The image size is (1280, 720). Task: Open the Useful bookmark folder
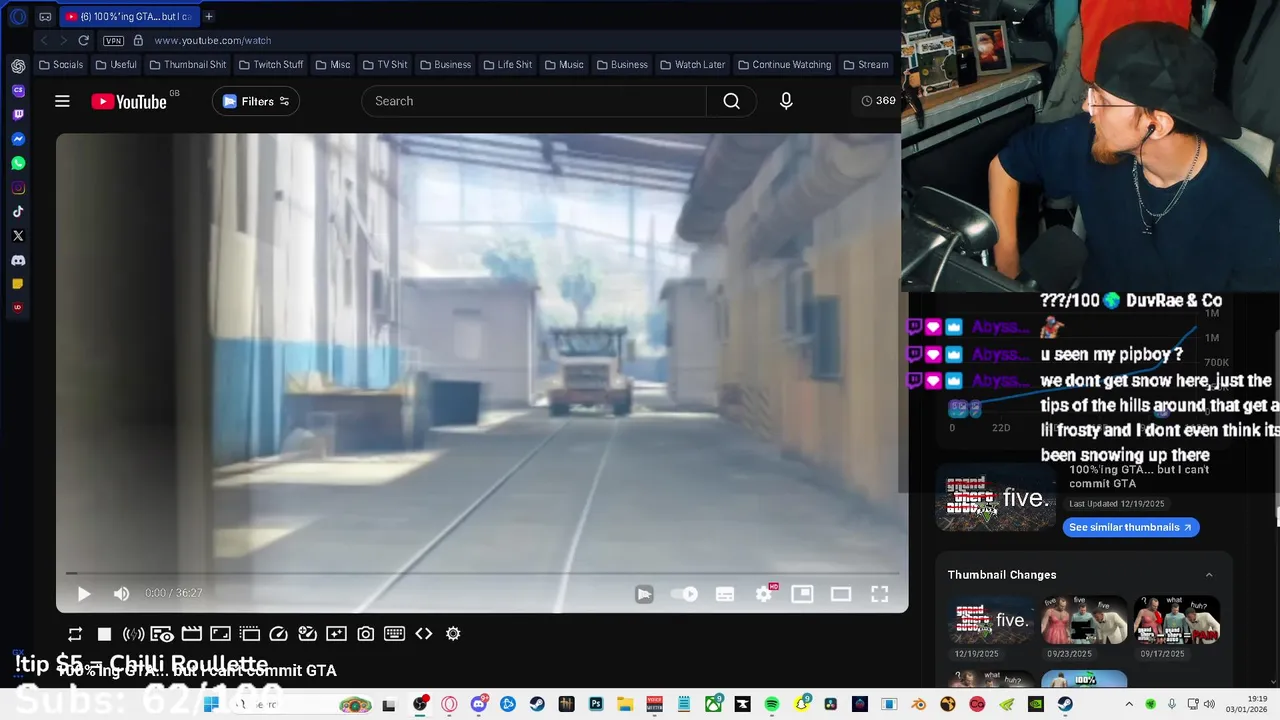pyautogui.click(x=116, y=65)
